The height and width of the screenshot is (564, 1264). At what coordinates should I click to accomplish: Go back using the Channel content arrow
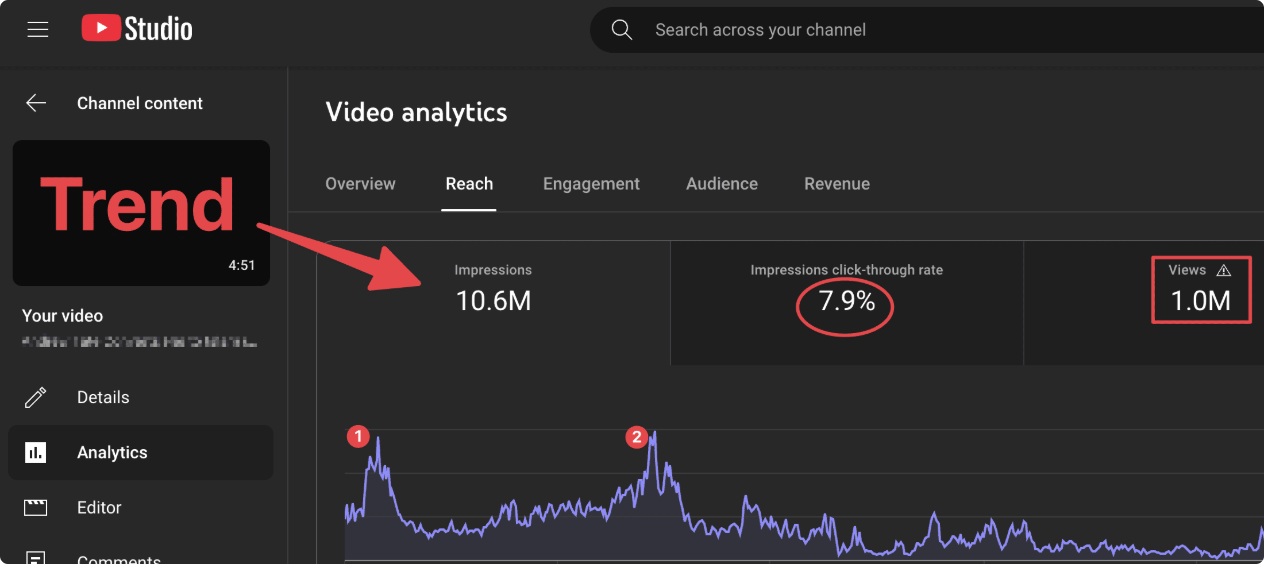tap(36, 103)
